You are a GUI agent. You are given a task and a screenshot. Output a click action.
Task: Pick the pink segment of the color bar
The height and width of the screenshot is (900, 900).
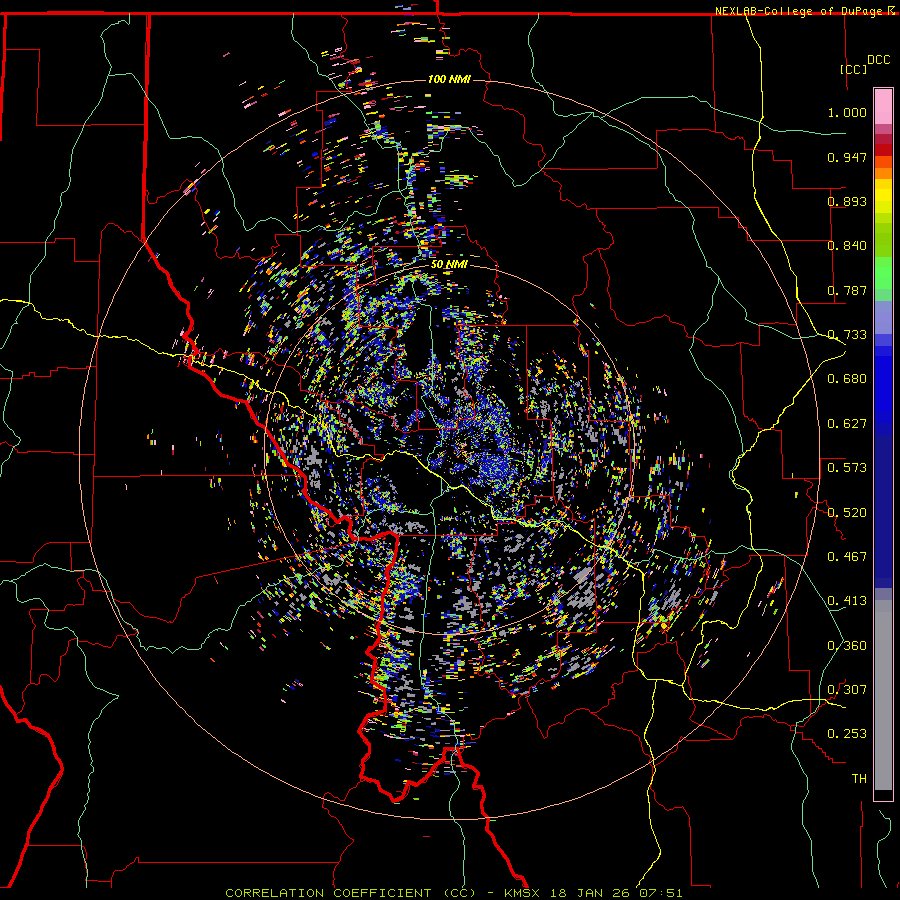pos(883,107)
